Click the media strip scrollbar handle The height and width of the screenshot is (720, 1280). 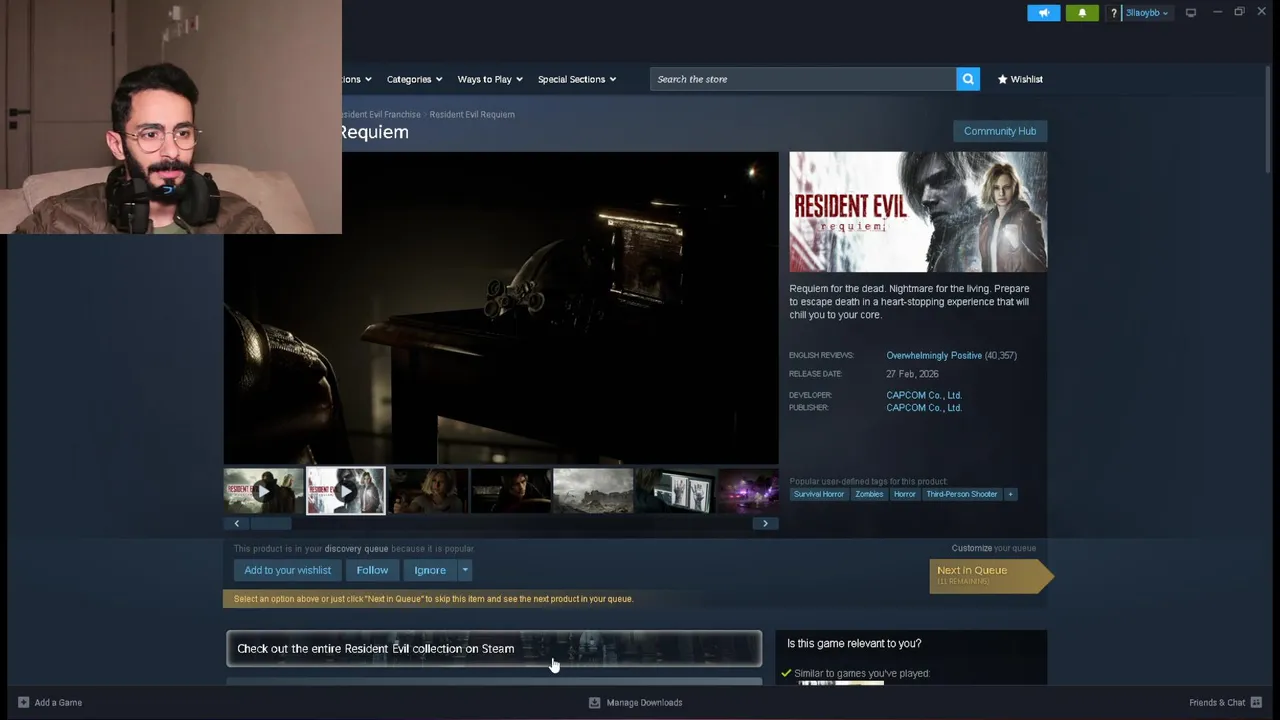pos(270,523)
